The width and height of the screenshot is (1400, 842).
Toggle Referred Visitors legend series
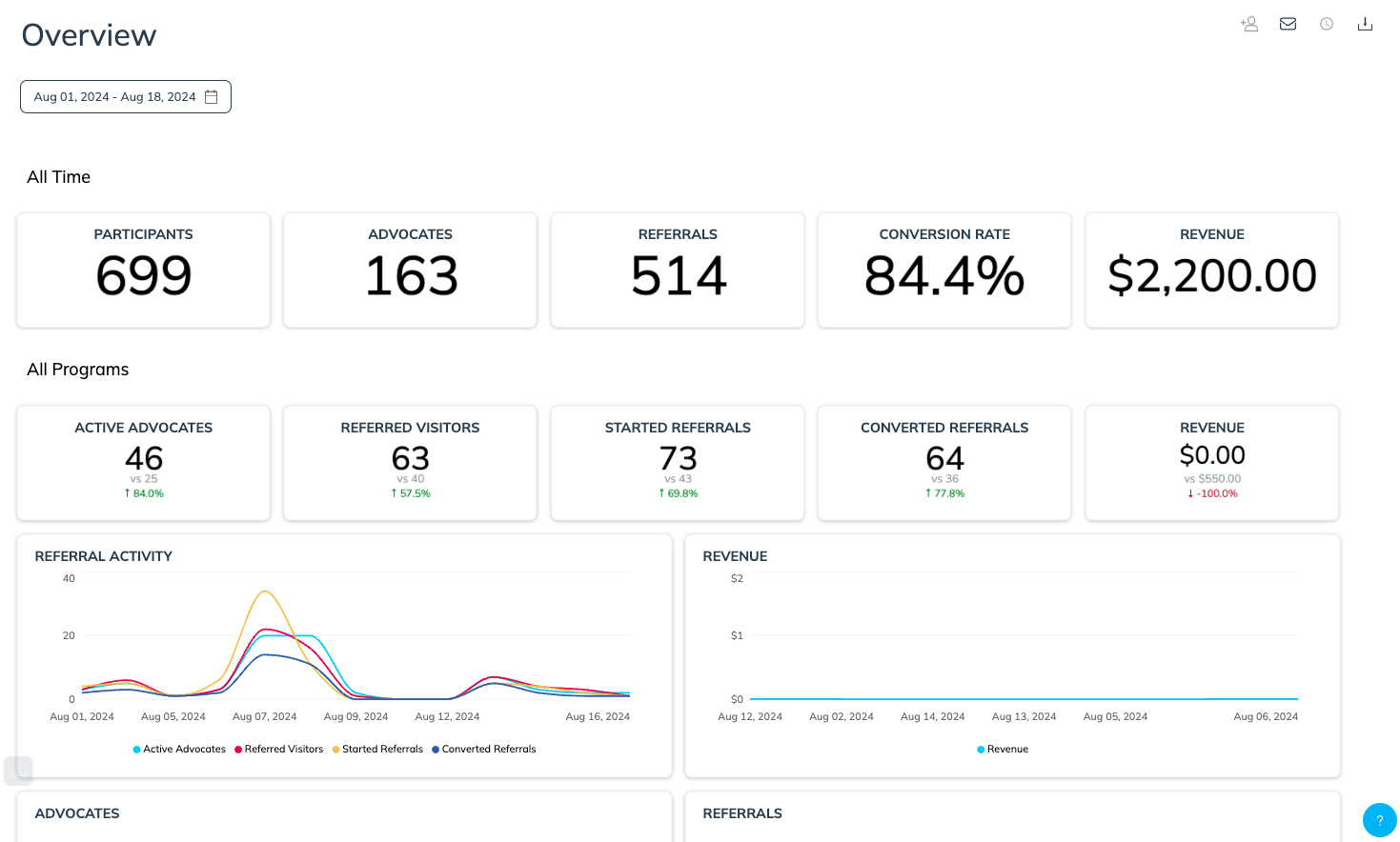278,749
